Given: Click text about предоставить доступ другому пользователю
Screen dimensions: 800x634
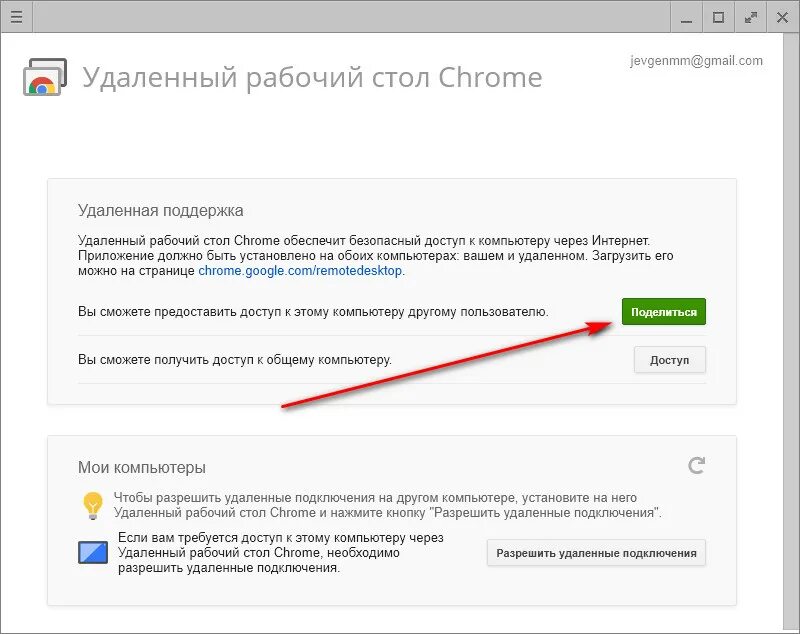Looking at the screenshot, I should click(x=313, y=312).
